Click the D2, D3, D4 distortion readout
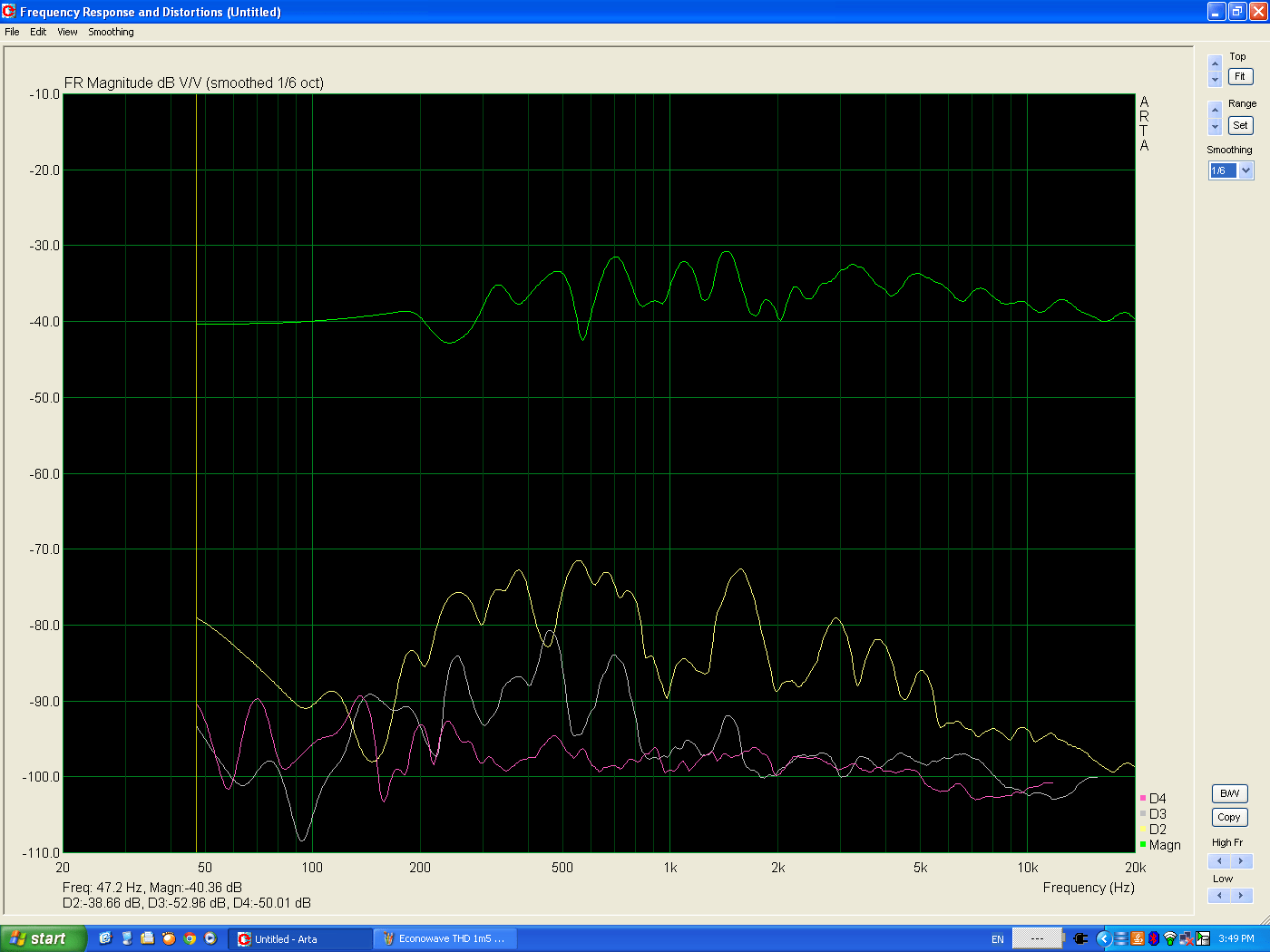Viewport: 1270px width, 952px height. [187, 903]
